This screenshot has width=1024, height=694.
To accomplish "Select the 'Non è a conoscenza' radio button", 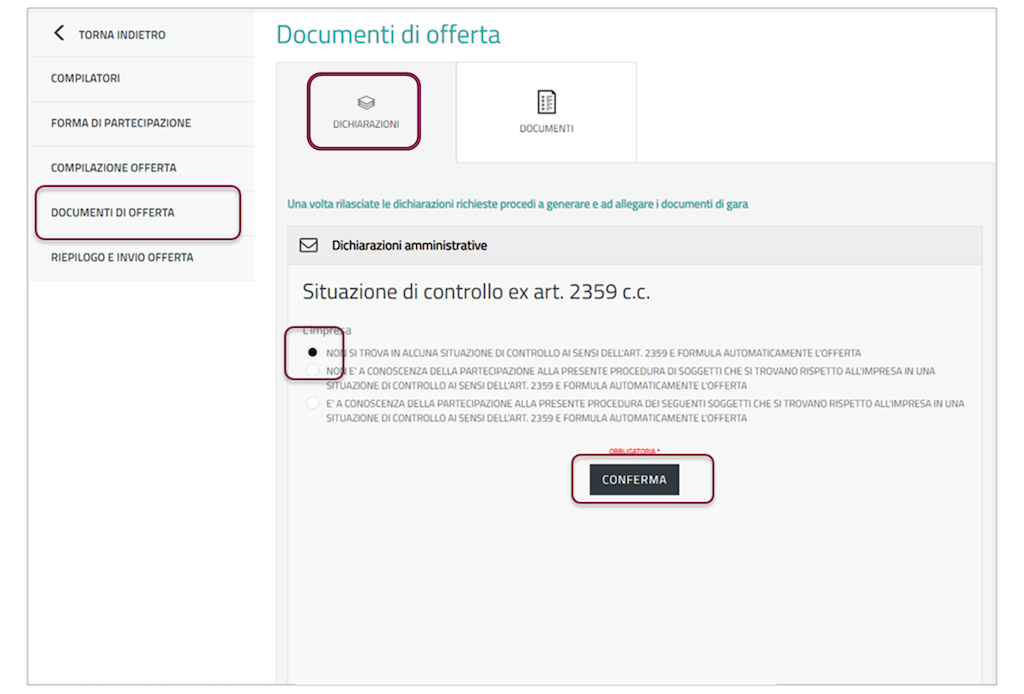I will (313, 371).
